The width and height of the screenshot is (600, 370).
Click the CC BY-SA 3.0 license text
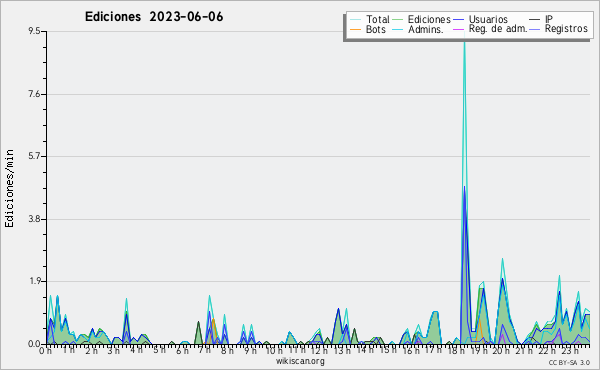569,363
